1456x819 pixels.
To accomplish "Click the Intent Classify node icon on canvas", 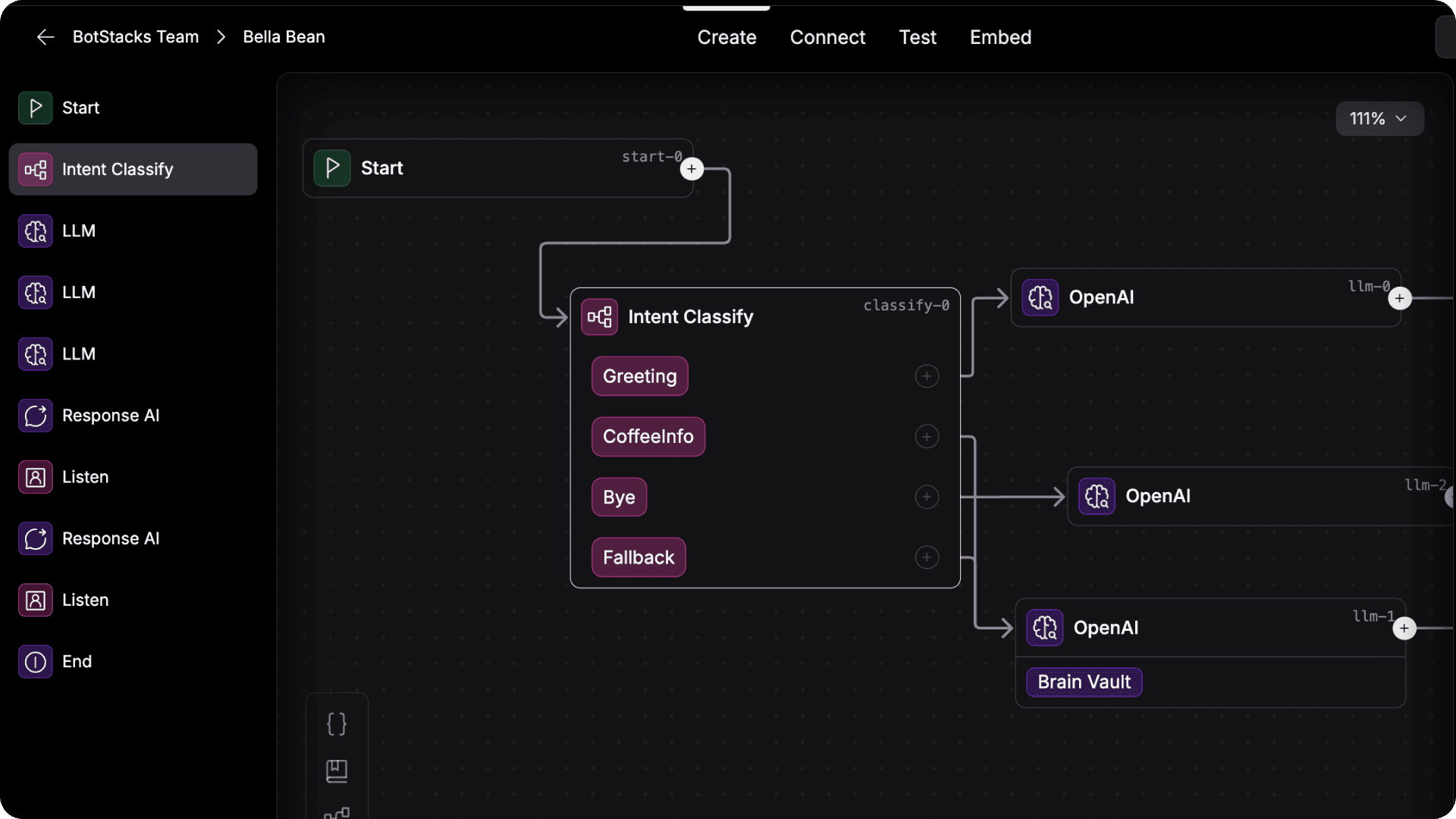I will 599,317.
